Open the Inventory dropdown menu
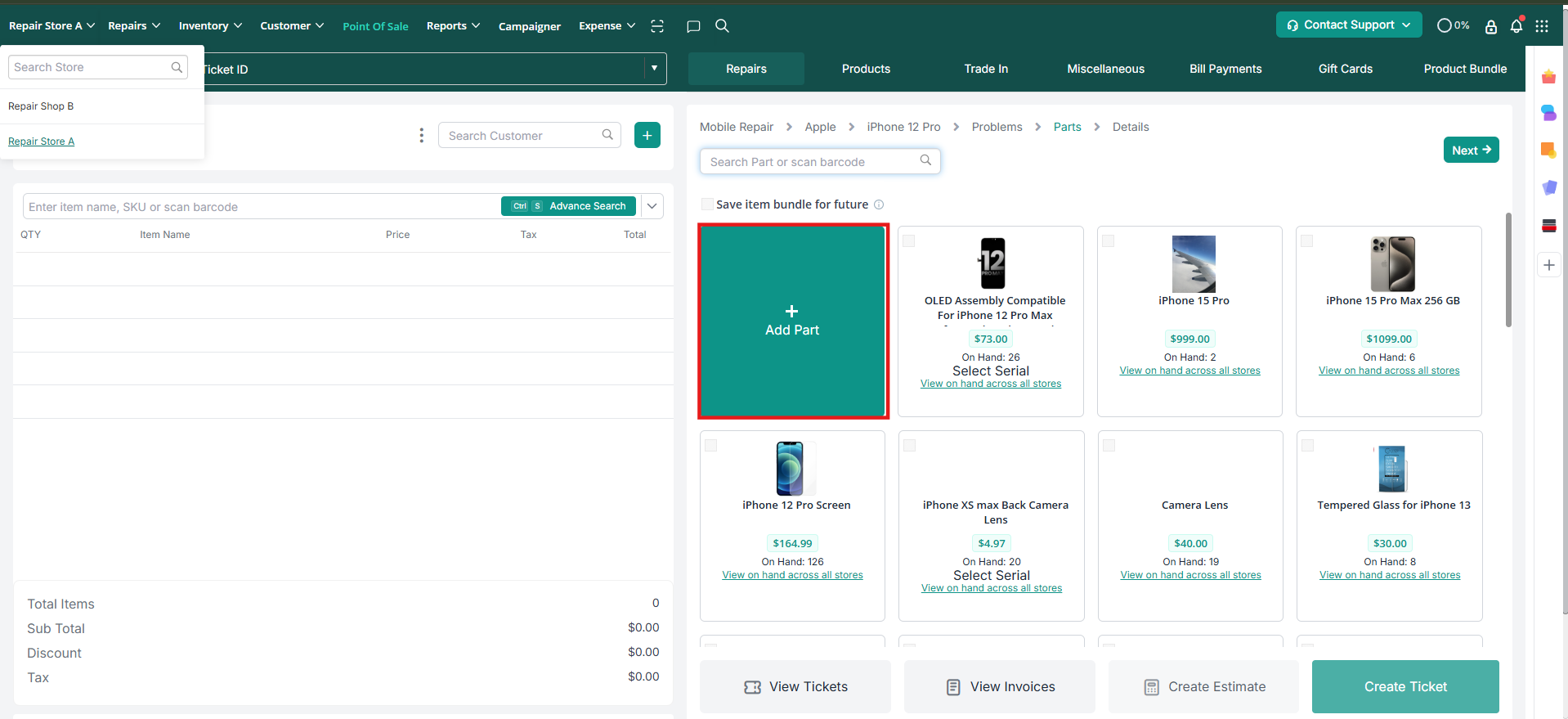 (210, 26)
